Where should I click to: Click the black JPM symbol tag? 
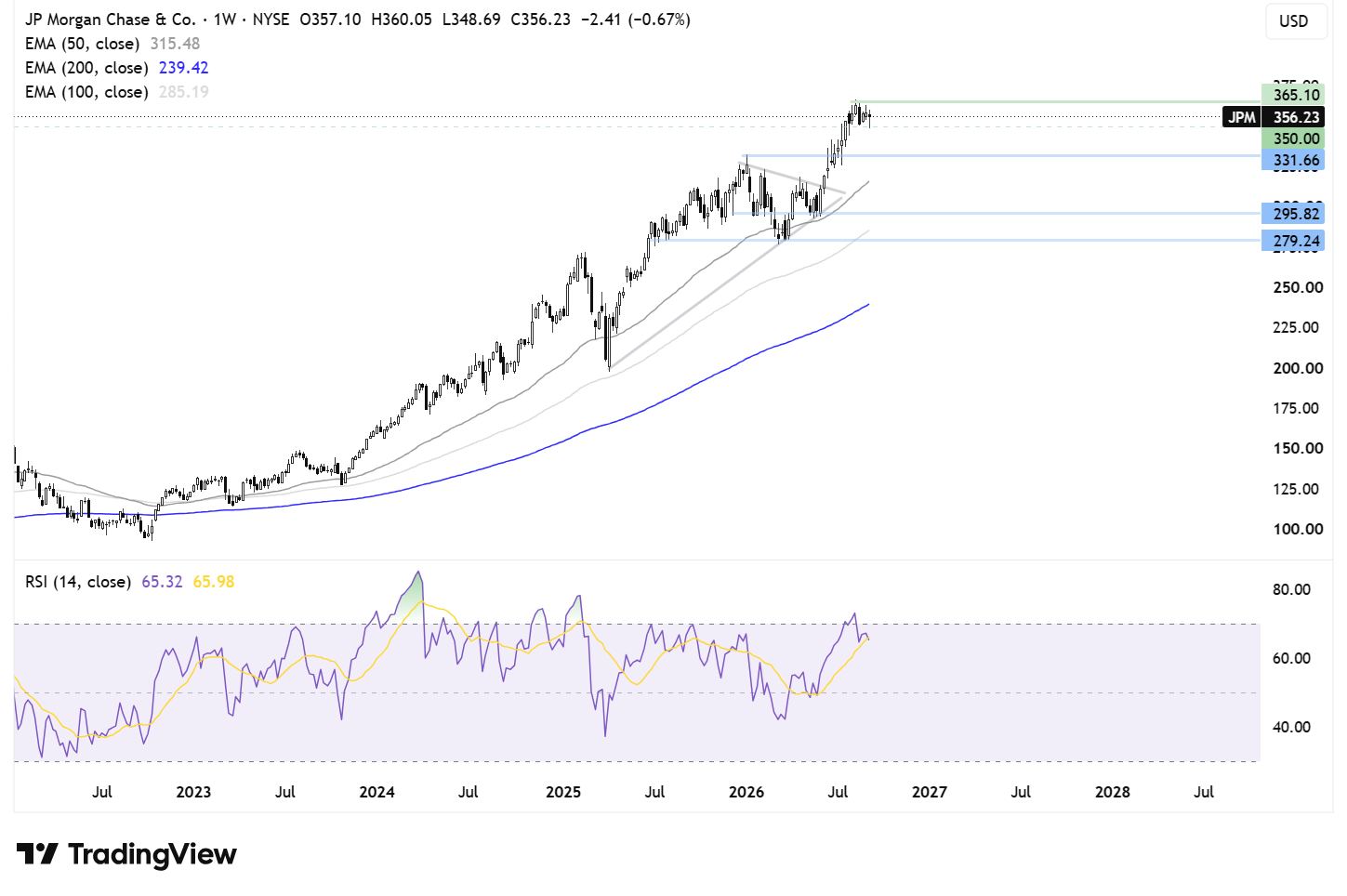[x=1241, y=117]
